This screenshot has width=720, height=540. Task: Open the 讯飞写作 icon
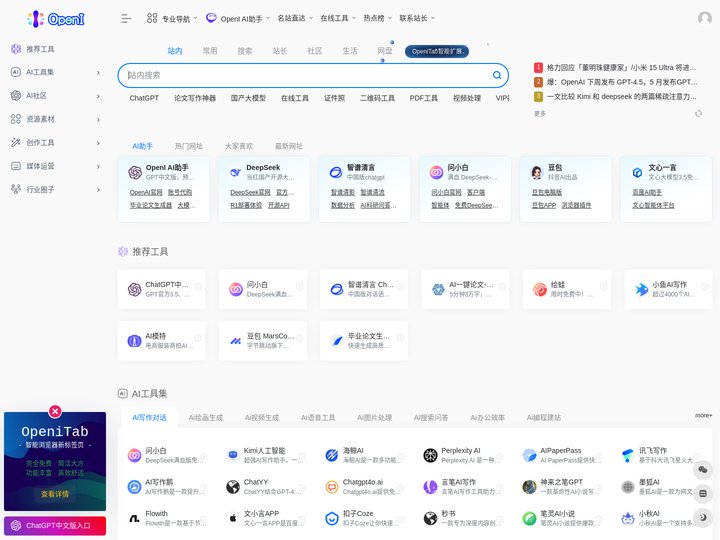tap(628, 455)
